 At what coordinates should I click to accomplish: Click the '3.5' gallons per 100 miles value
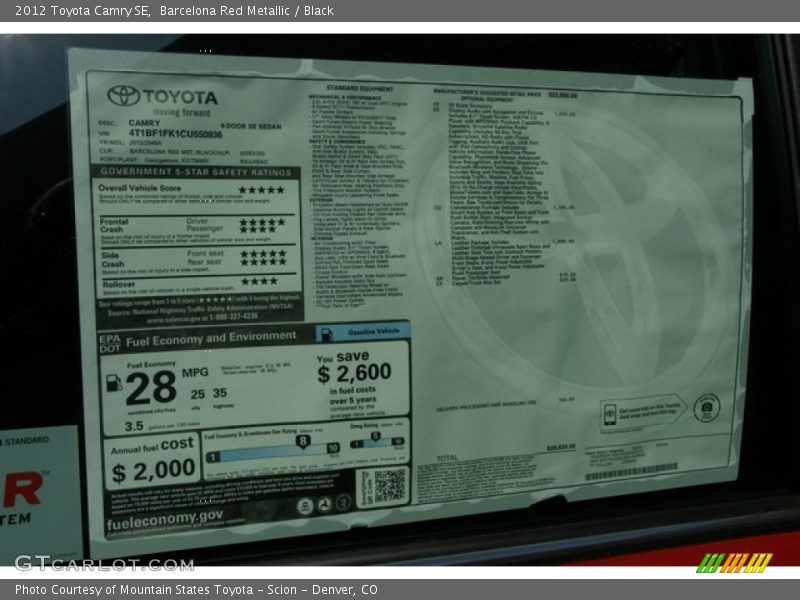134,426
